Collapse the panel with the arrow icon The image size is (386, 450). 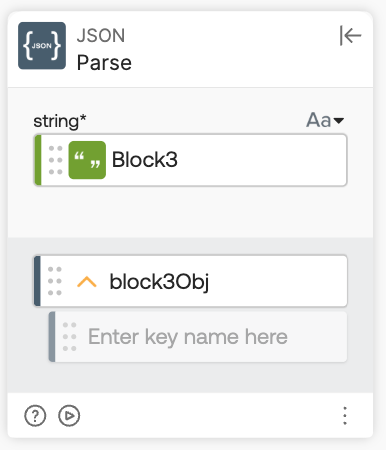point(350,35)
